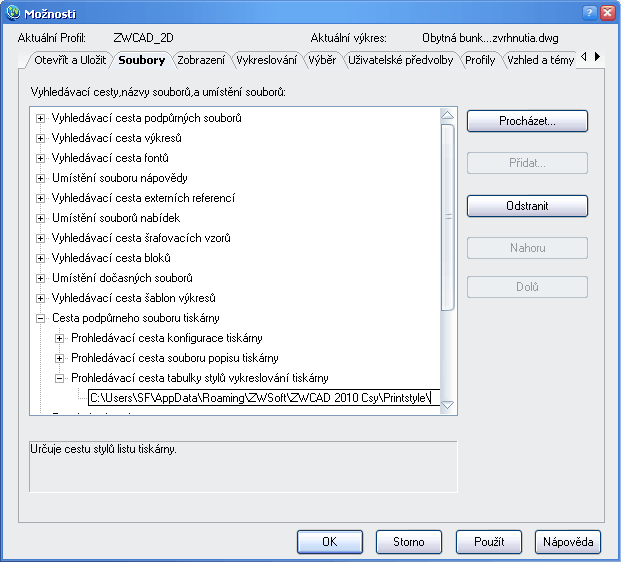Confirm with the OK button
This screenshot has height=562, width=621.
point(329,542)
